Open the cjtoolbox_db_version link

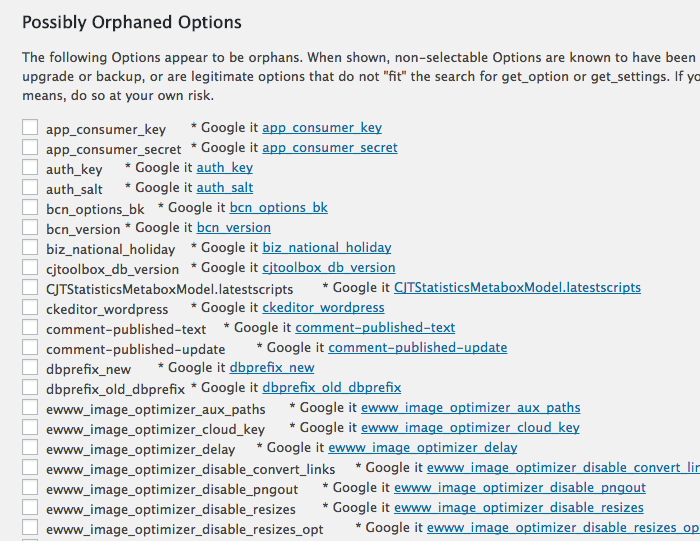click(x=329, y=267)
